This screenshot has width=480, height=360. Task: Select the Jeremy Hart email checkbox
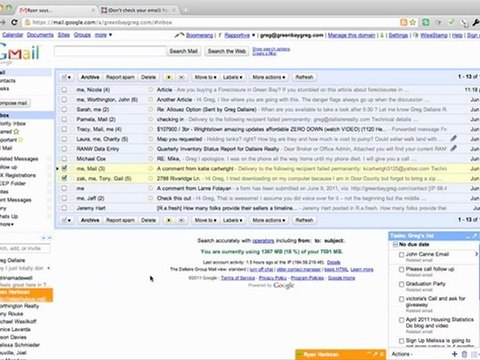[64, 208]
